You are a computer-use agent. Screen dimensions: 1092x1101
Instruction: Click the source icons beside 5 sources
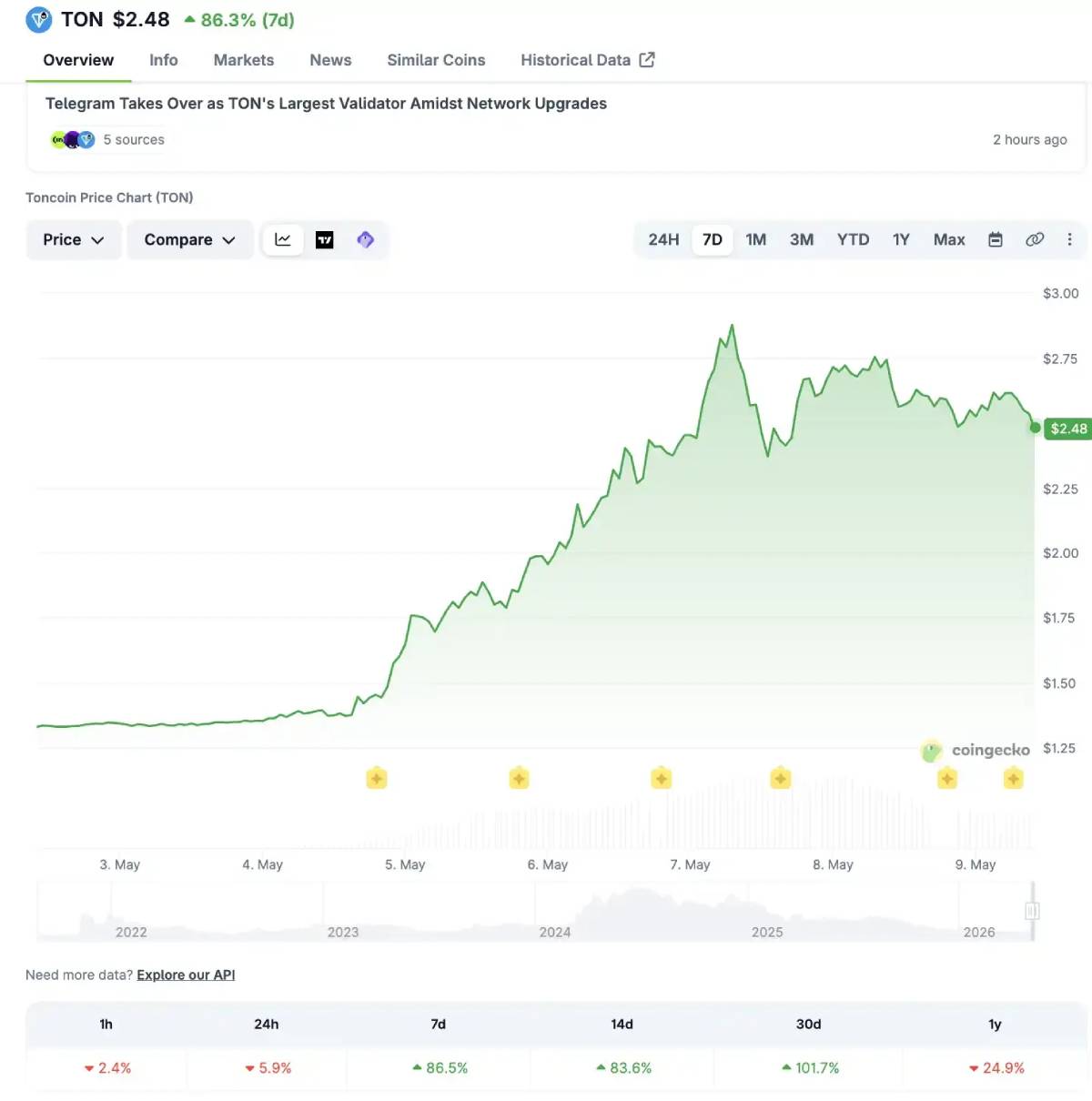click(x=73, y=139)
